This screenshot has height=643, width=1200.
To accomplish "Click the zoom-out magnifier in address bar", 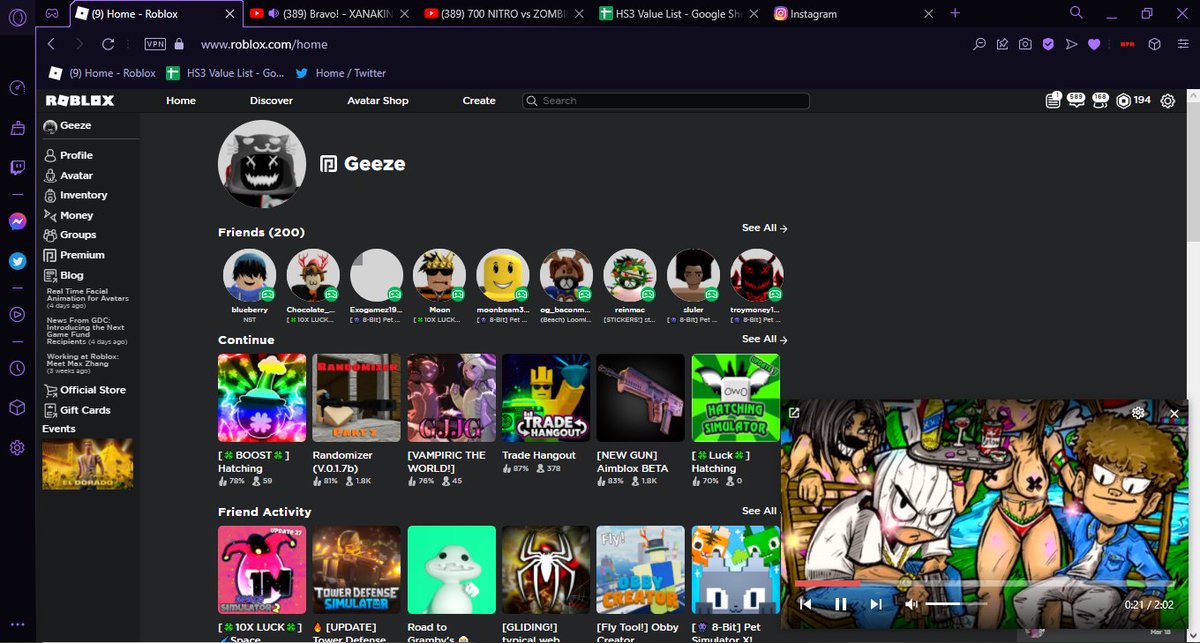I will (980, 44).
